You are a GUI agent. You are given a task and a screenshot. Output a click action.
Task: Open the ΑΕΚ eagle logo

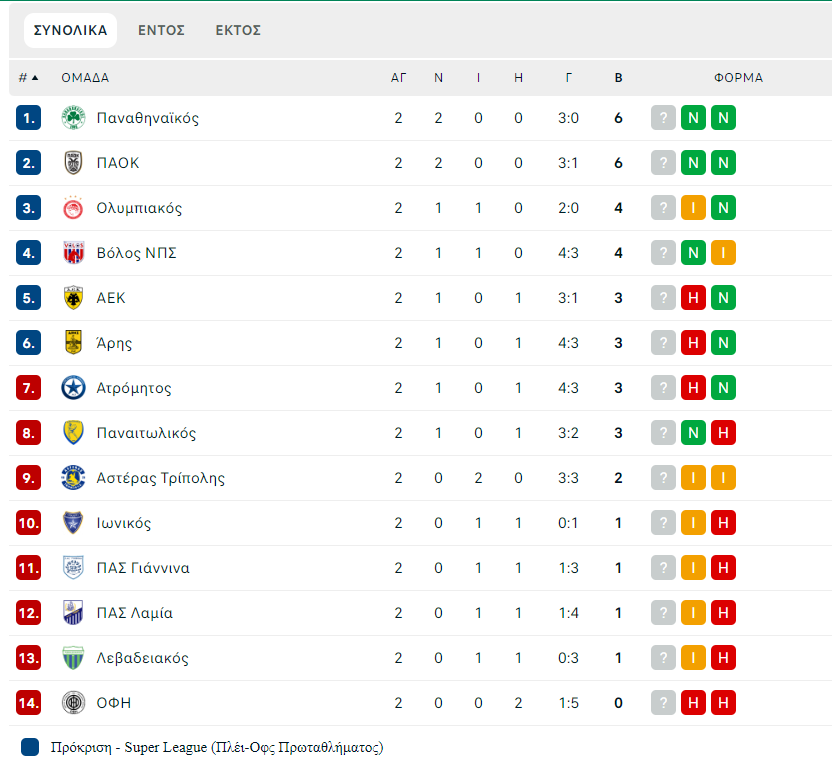73,298
